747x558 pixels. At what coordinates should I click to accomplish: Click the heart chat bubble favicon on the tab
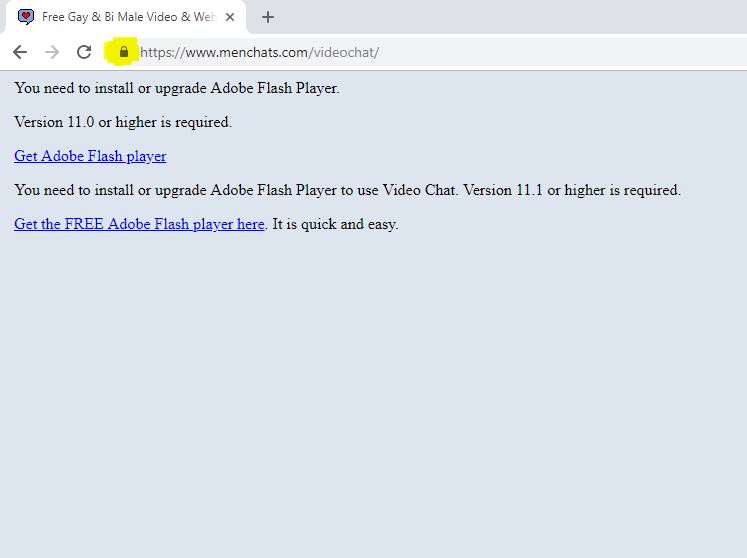pos(26,17)
